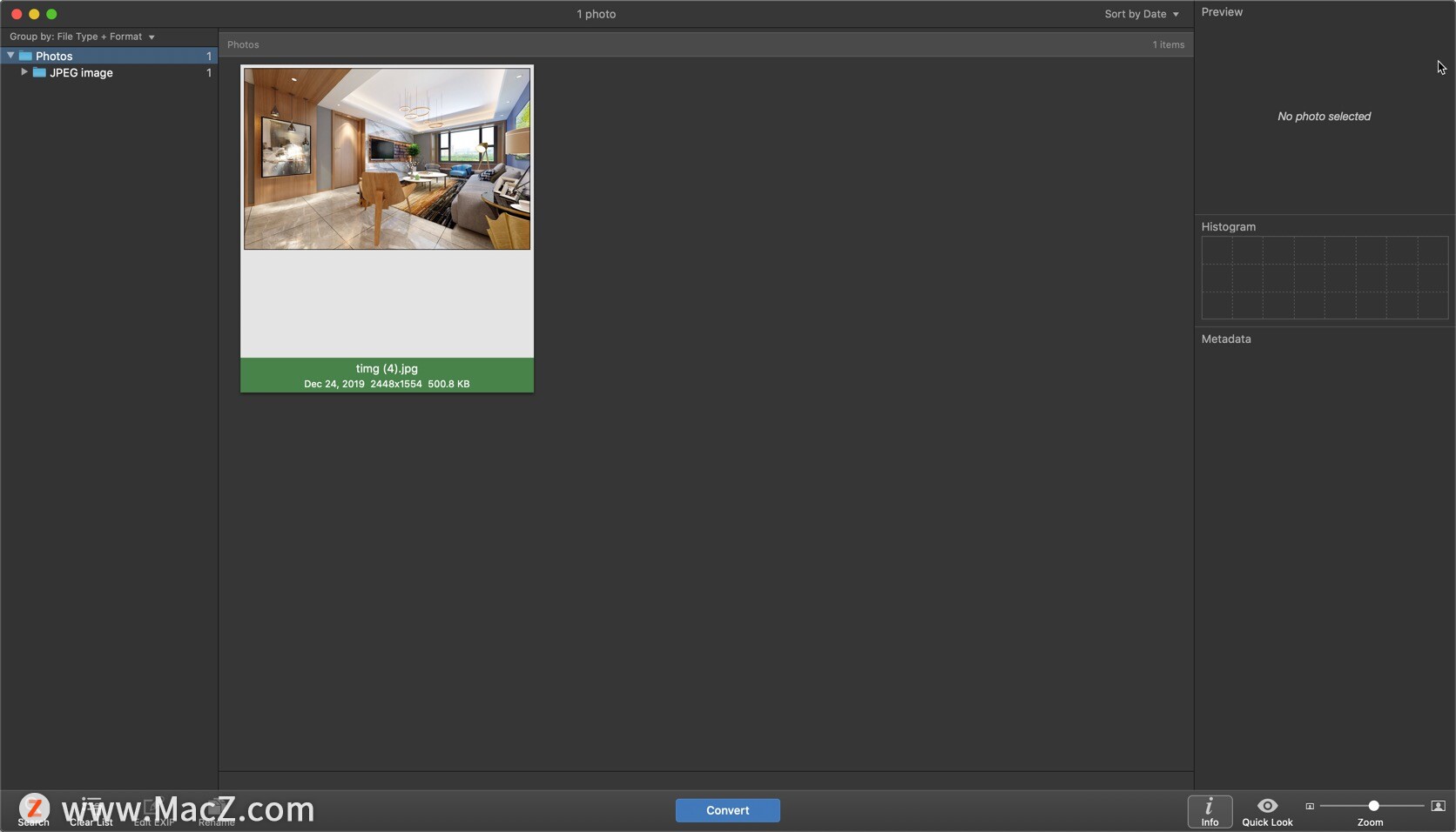Click the Convert button
Image resolution: width=1456 pixels, height=832 pixels.
tap(727, 810)
